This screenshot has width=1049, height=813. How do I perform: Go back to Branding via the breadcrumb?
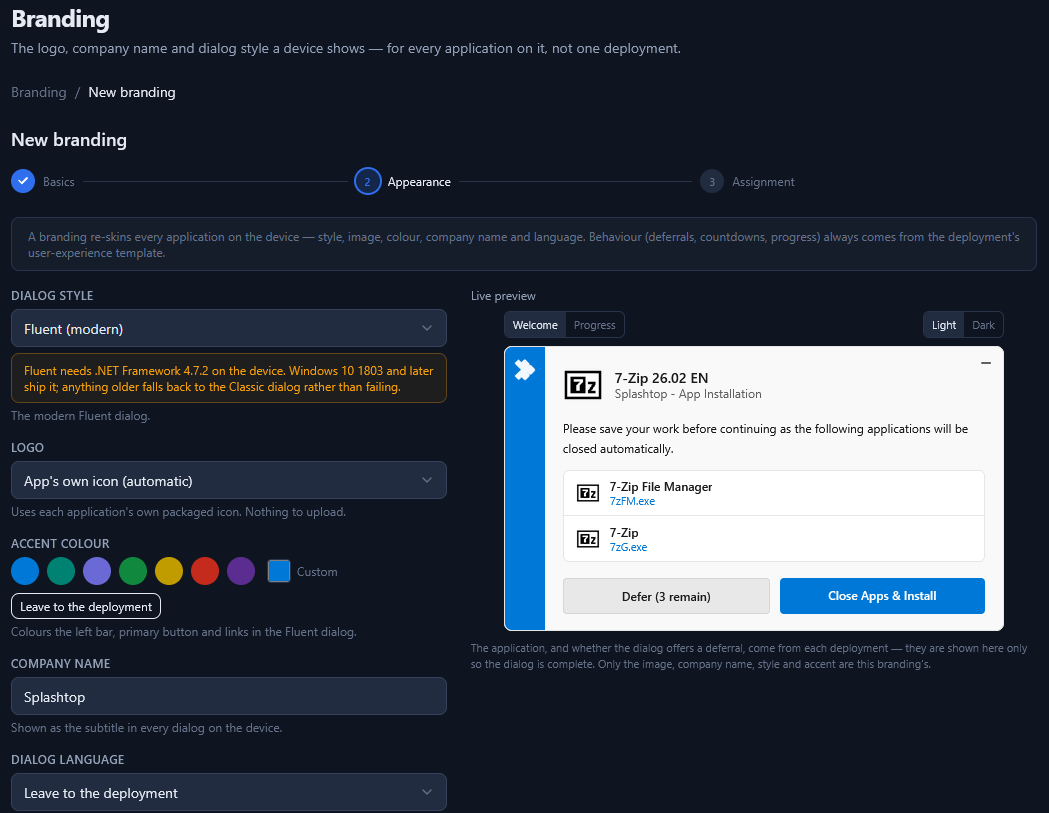coord(39,92)
